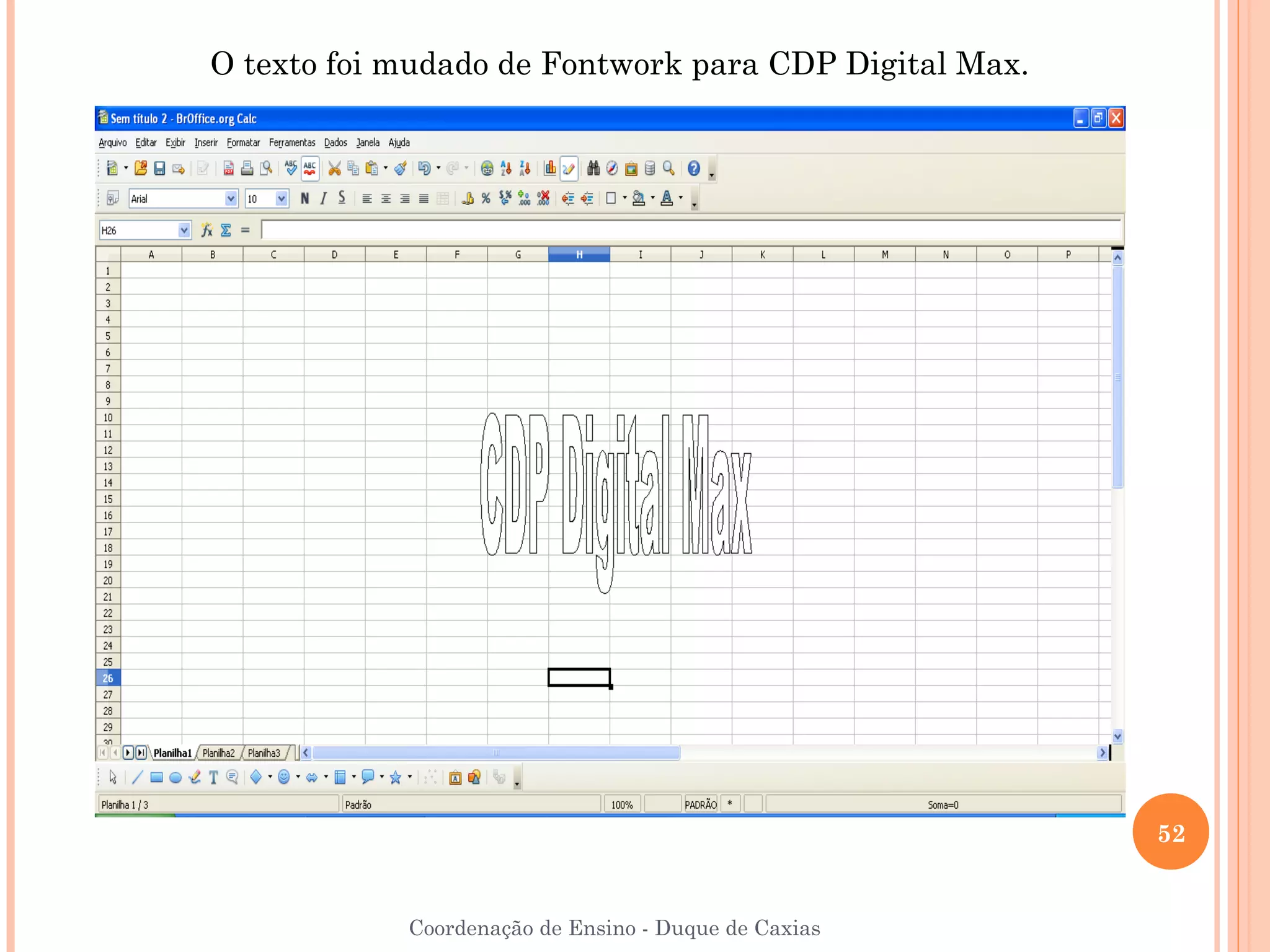This screenshot has width=1270, height=952.
Task: Select the Text tool in drawing bar
Action: [213, 777]
